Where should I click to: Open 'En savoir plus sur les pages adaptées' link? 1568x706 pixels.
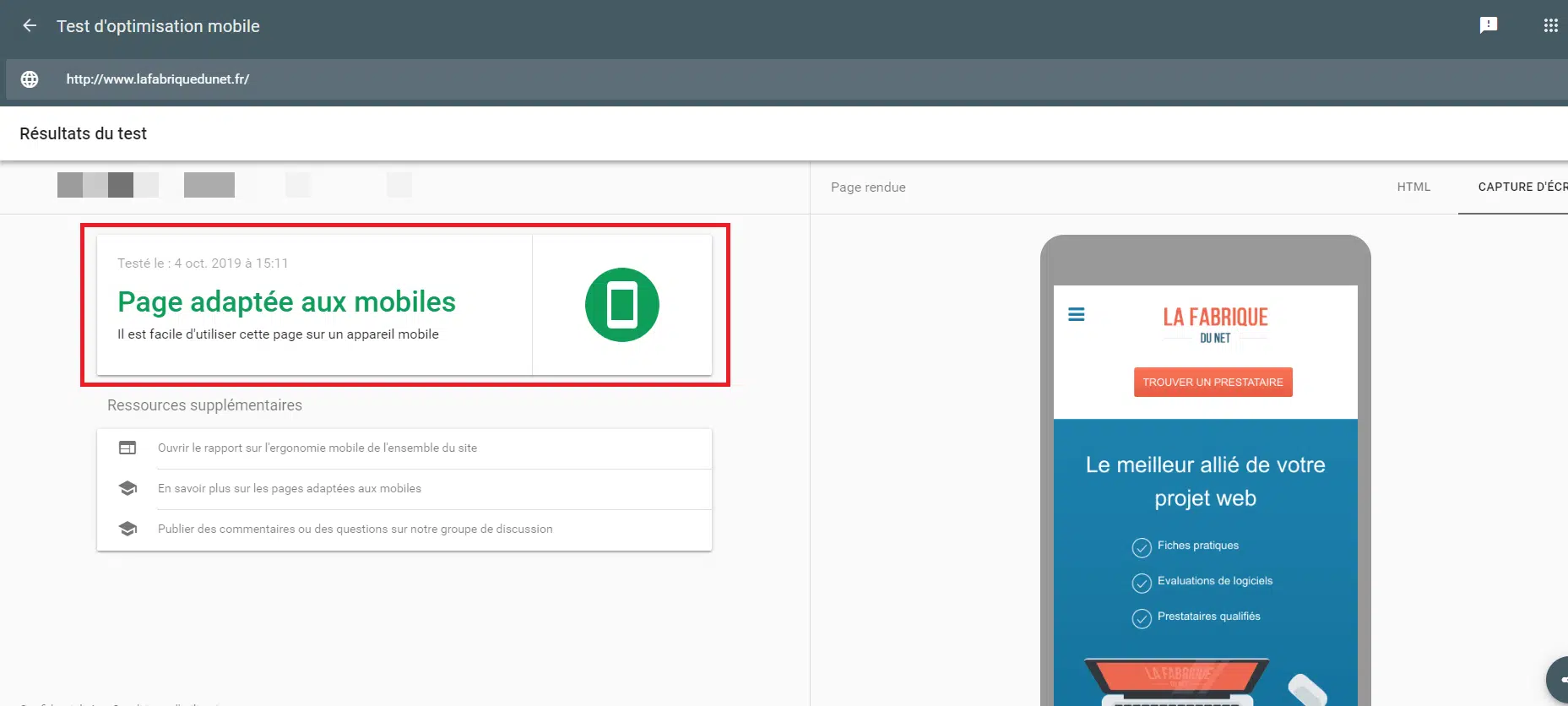tap(290, 489)
